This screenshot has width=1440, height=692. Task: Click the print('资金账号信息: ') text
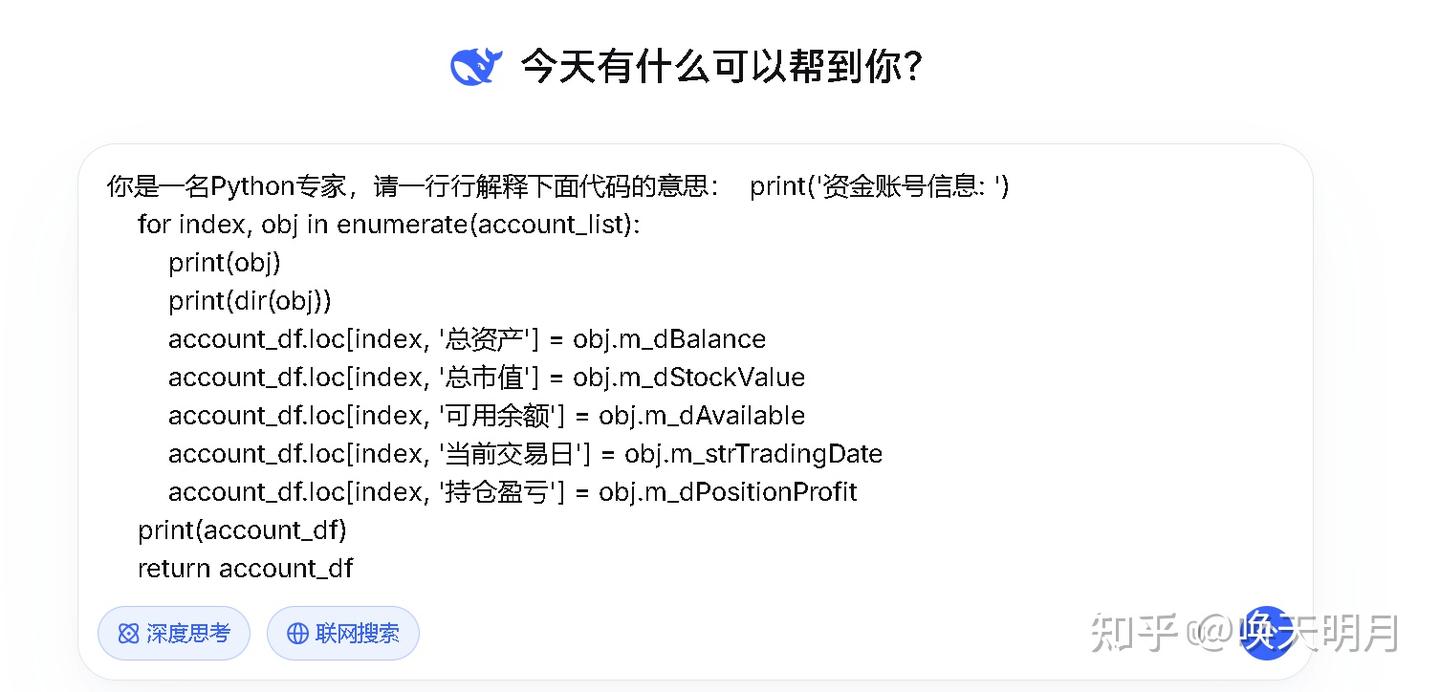[879, 186]
